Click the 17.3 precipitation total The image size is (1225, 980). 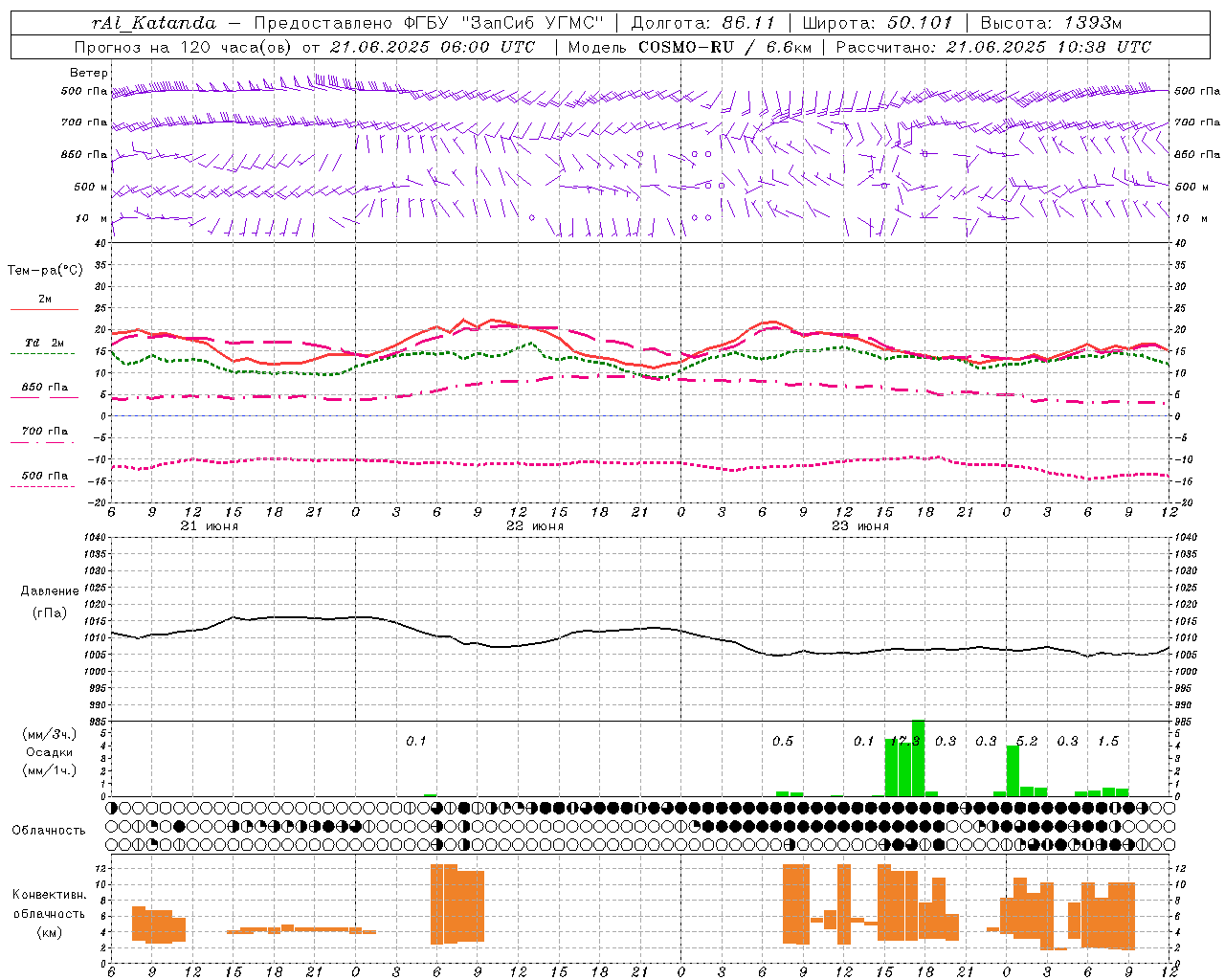point(904,741)
